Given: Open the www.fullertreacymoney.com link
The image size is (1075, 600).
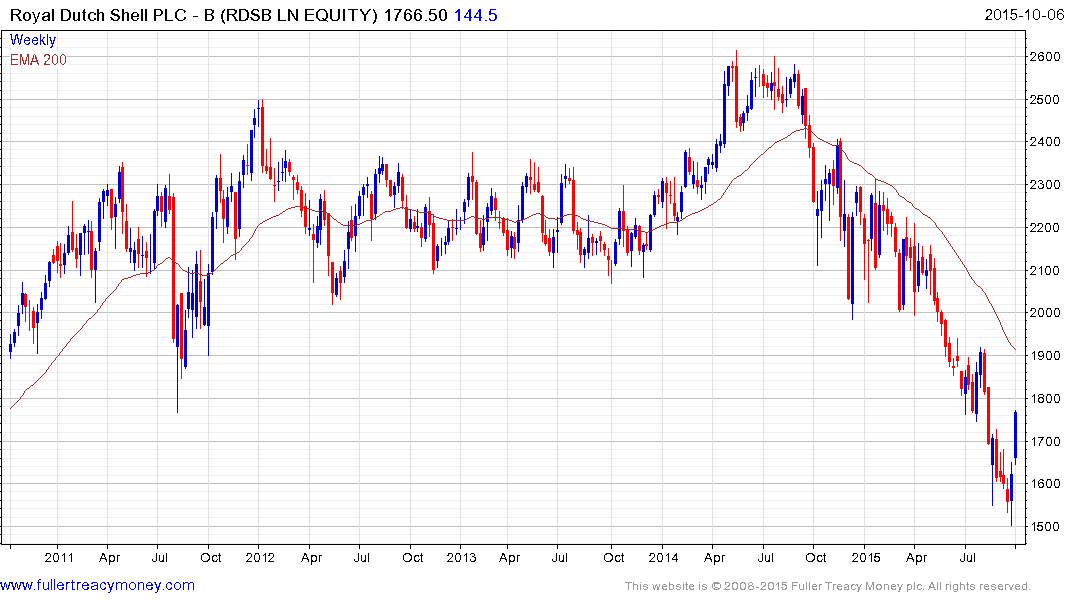Looking at the screenshot, I should click(97, 585).
